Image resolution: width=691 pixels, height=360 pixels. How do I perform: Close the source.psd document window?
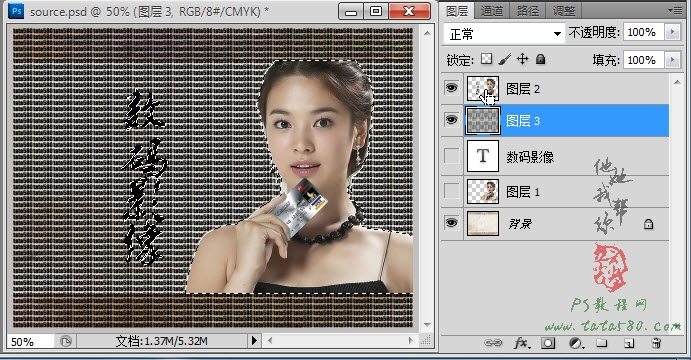(x=409, y=11)
